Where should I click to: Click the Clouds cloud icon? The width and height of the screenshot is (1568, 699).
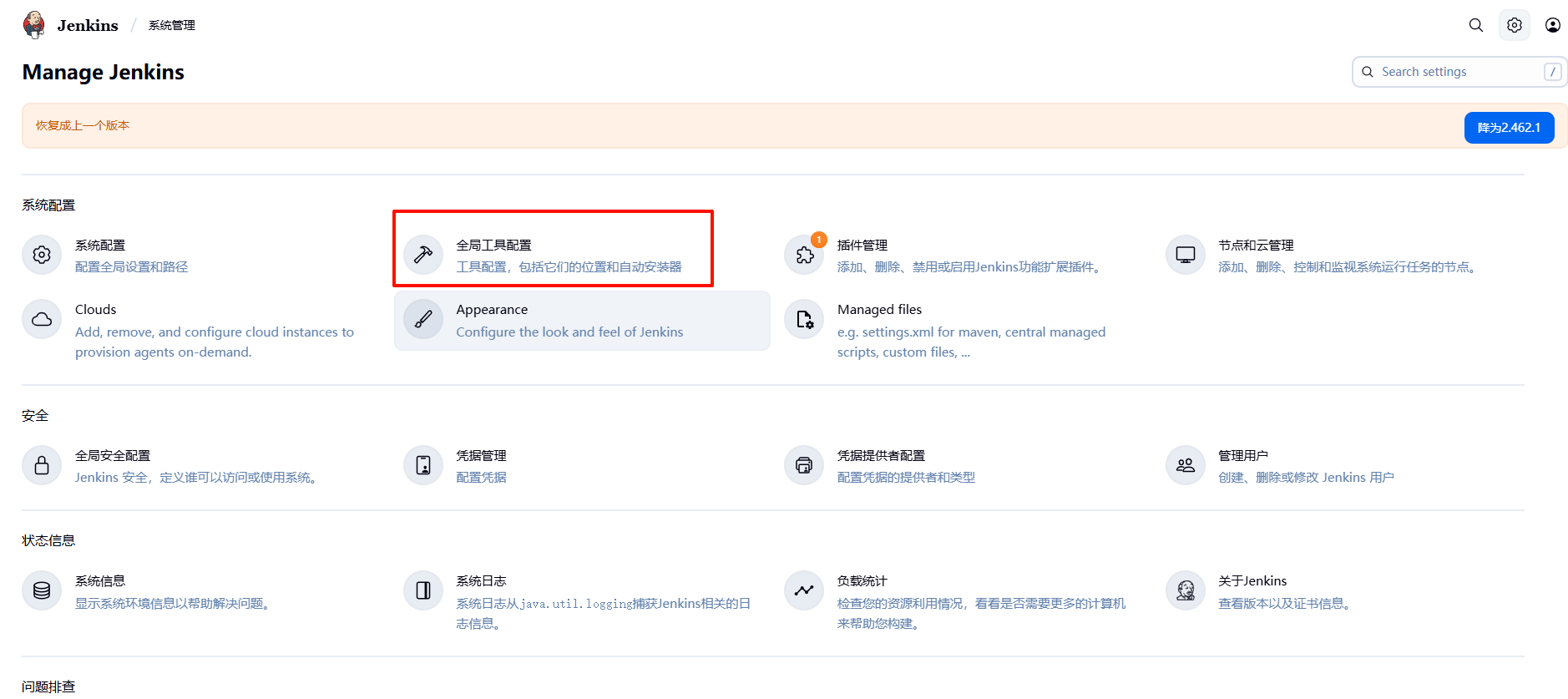[x=42, y=319]
